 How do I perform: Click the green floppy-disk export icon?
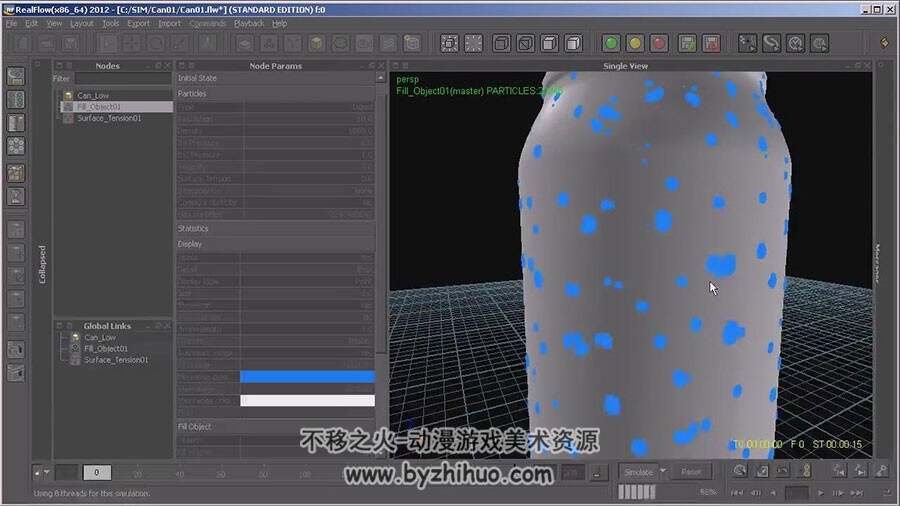click(x=687, y=43)
